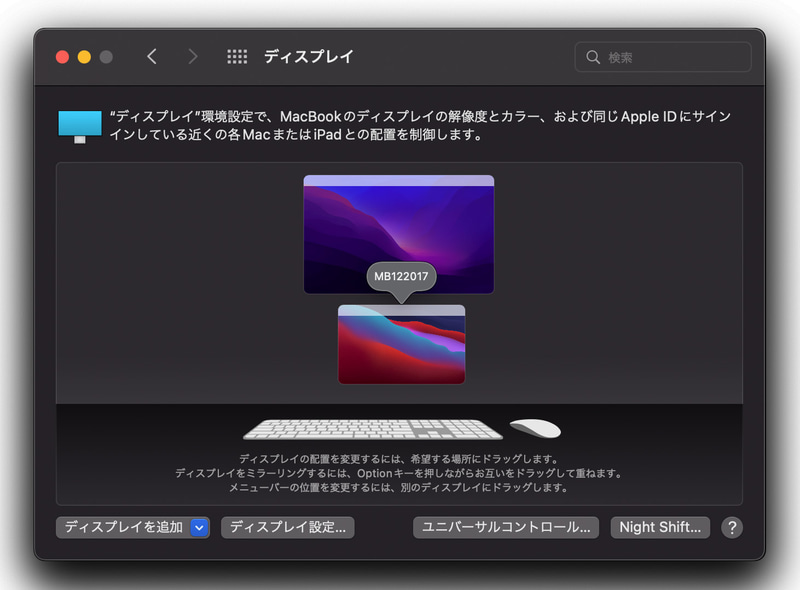
Task: Open help using the question mark icon
Action: [x=733, y=527]
